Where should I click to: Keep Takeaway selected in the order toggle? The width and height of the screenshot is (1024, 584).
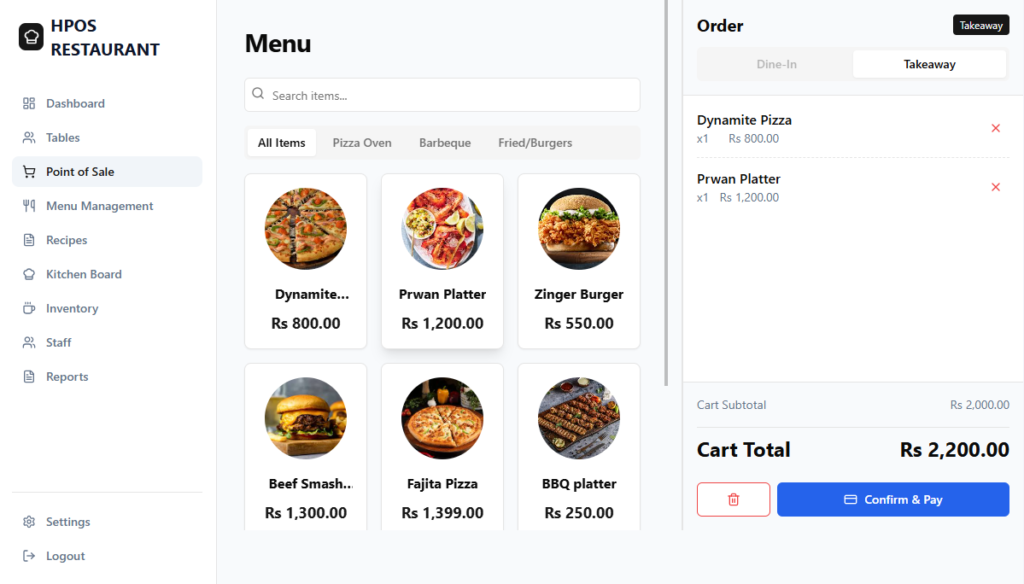[x=929, y=63]
